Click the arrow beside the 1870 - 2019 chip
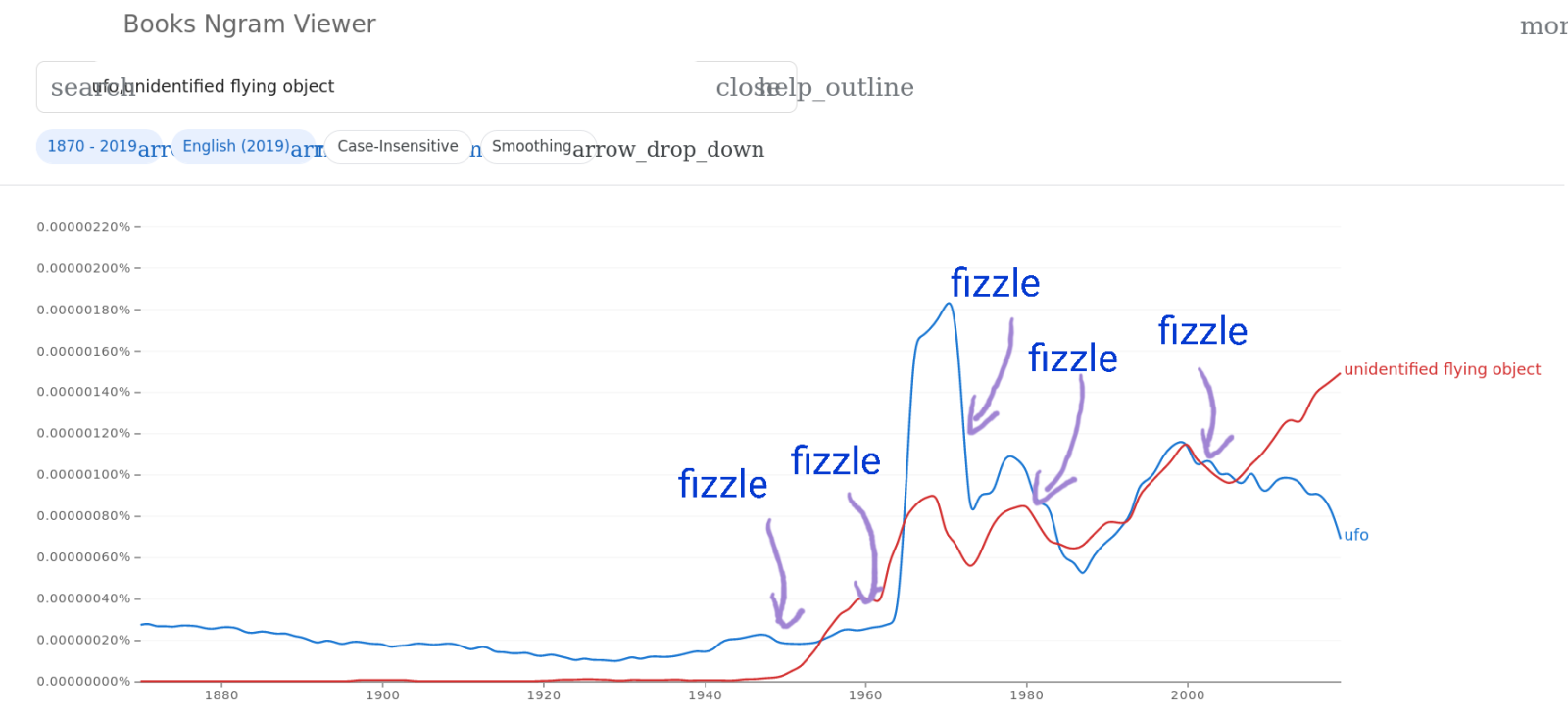The image size is (1568, 718). pos(154,149)
